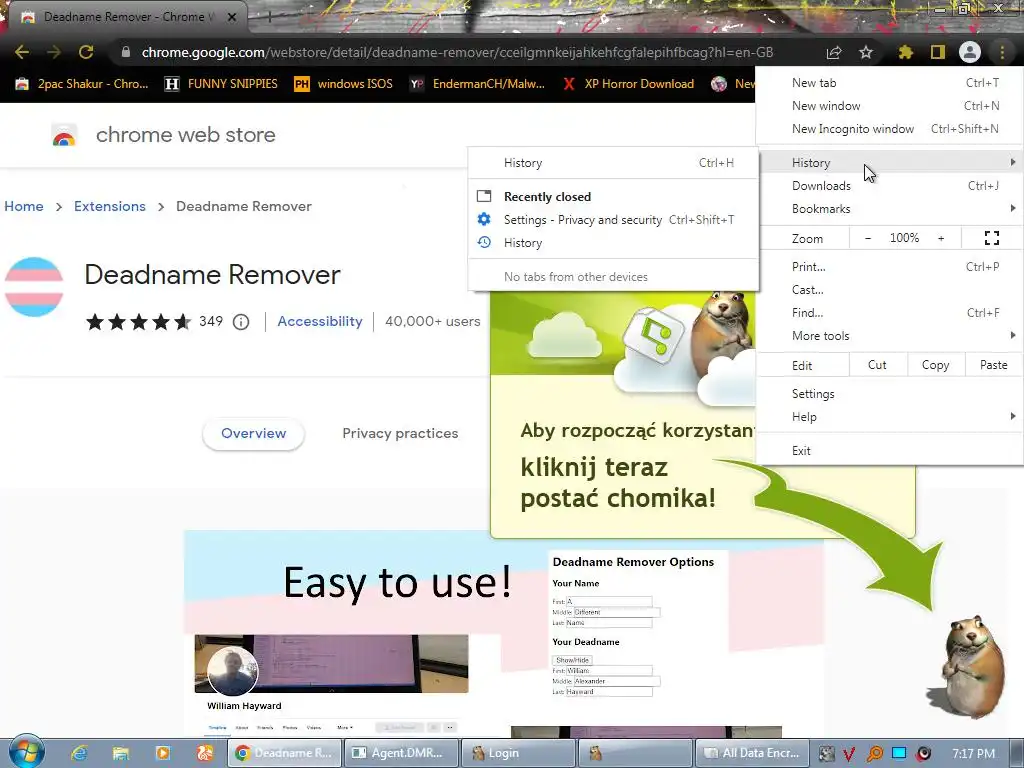
Task: Click the rating info circle icon
Action: (x=241, y=322)
